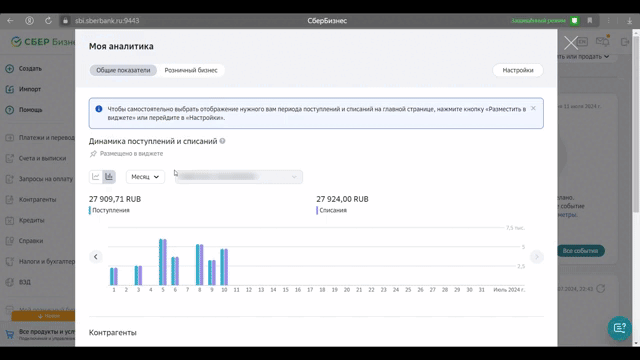
Task: Open Платежи и переводы in the sidebar
Action: click(x=40, y=138)
